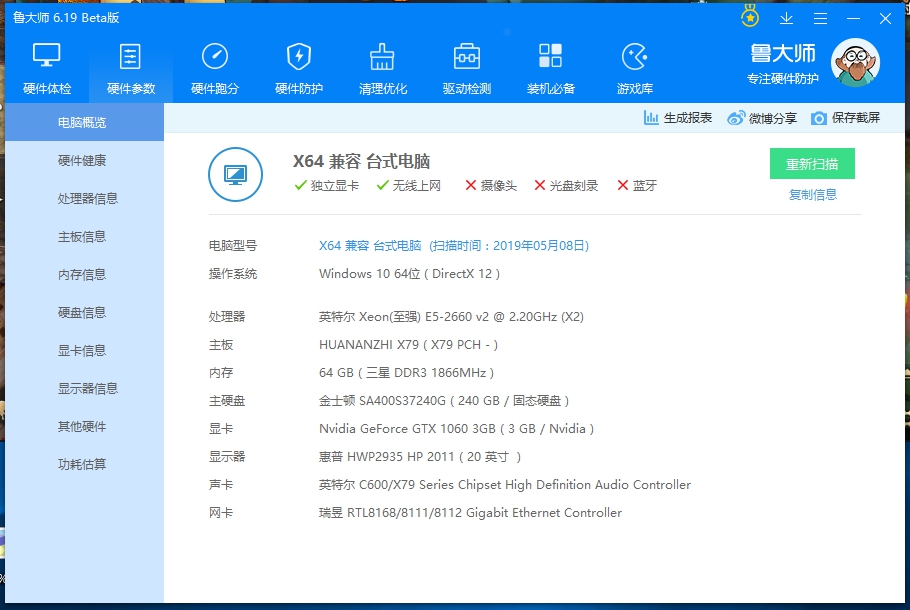
Task: Click the 生成报表 report generation icon
Action: (652, 118)
